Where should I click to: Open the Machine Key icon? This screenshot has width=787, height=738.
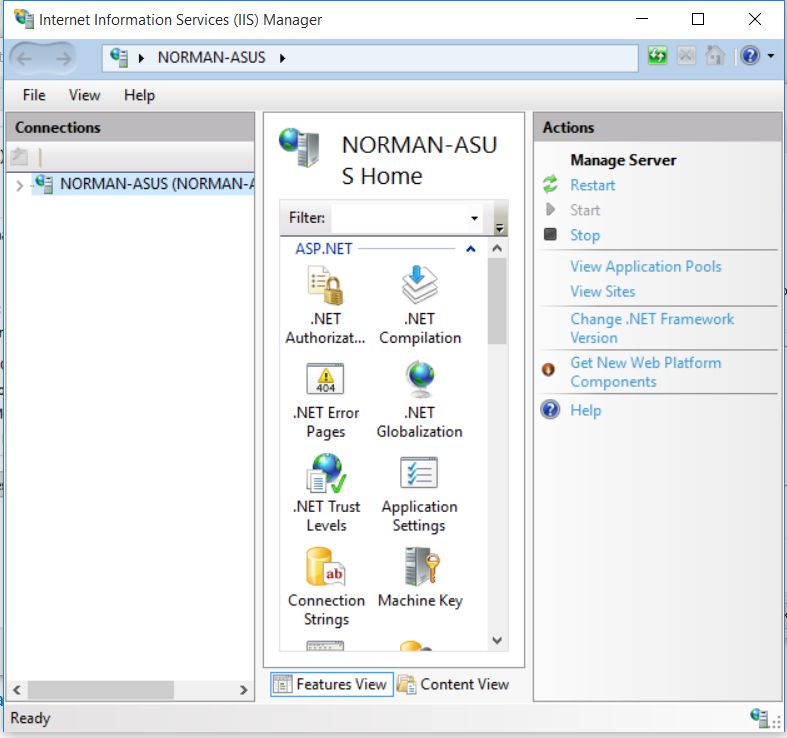(x=421, y=566)
